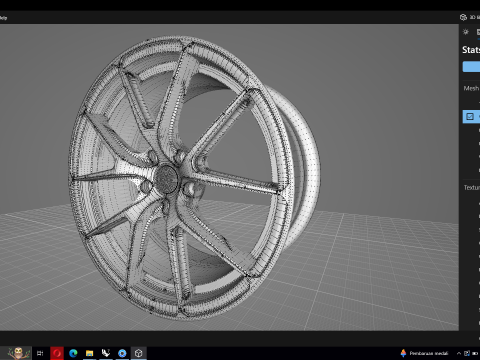
Task: Click the owl search highlight in taskbar
Action: click(x=18, y=353)
